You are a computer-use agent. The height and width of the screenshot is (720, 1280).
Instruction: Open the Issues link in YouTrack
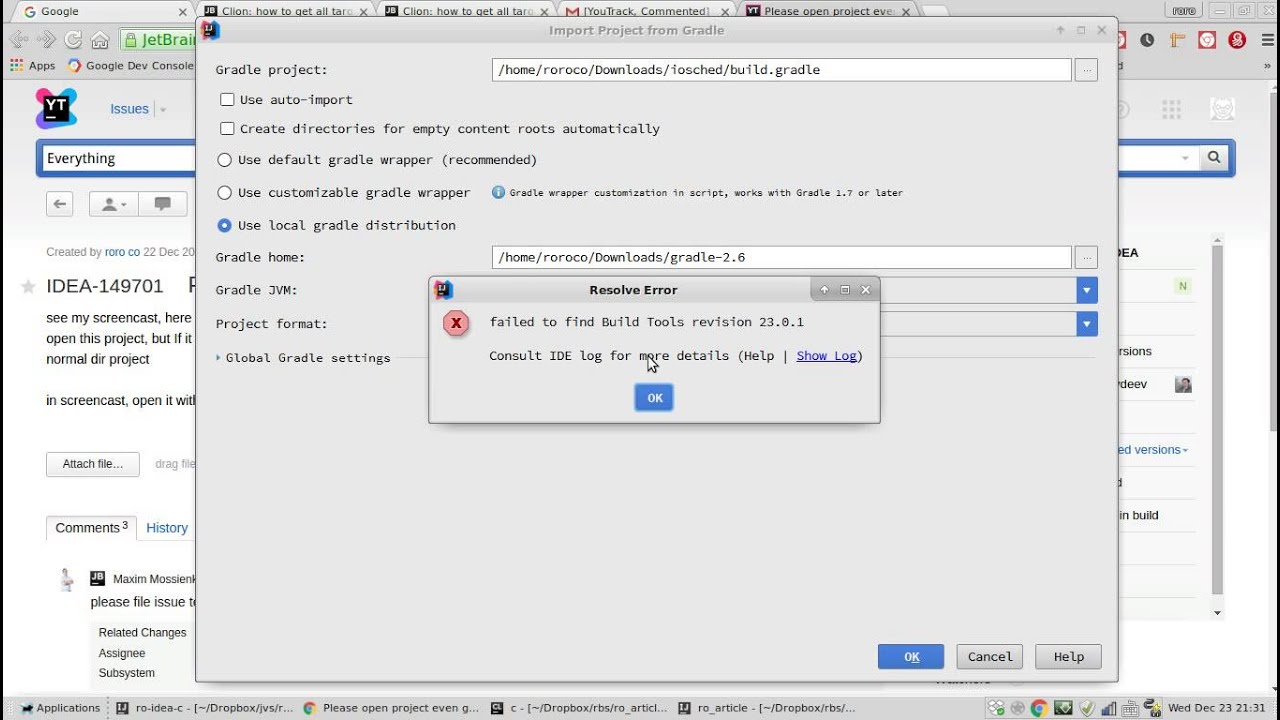[x=129, y=109]
